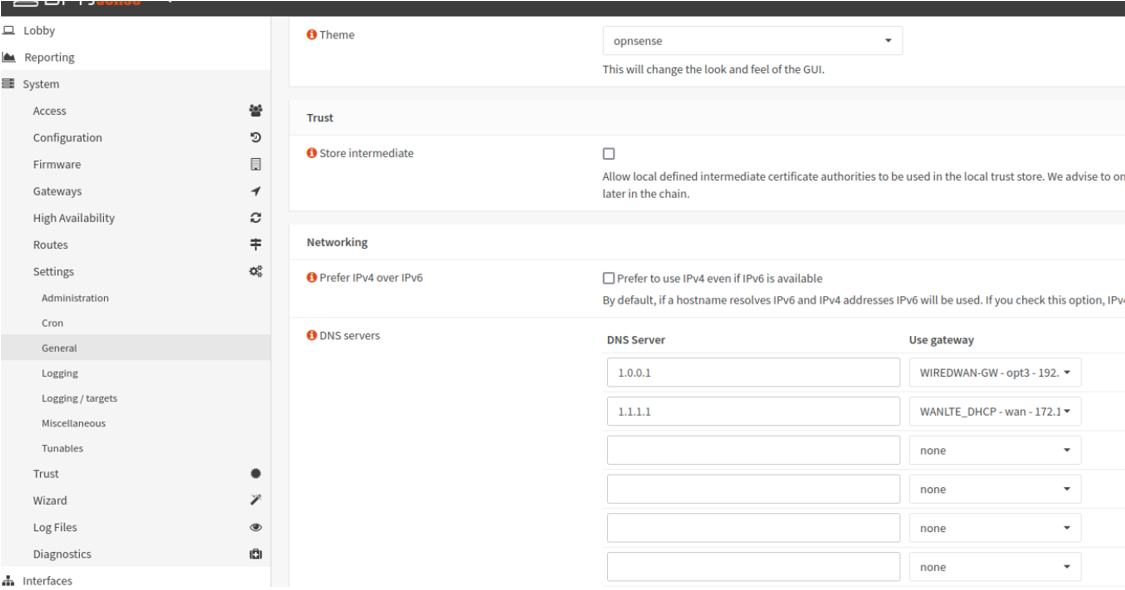Click the Routes signpost icon
The image size is (1125, 590).
[x=255, y=244]
